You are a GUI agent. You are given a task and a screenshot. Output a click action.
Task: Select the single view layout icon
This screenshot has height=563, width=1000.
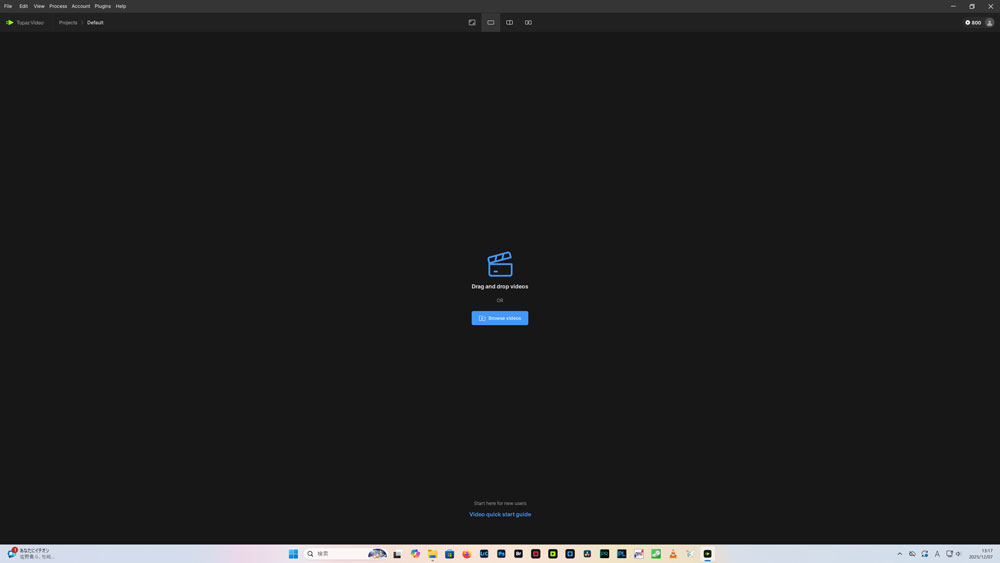tap(490, 22)
